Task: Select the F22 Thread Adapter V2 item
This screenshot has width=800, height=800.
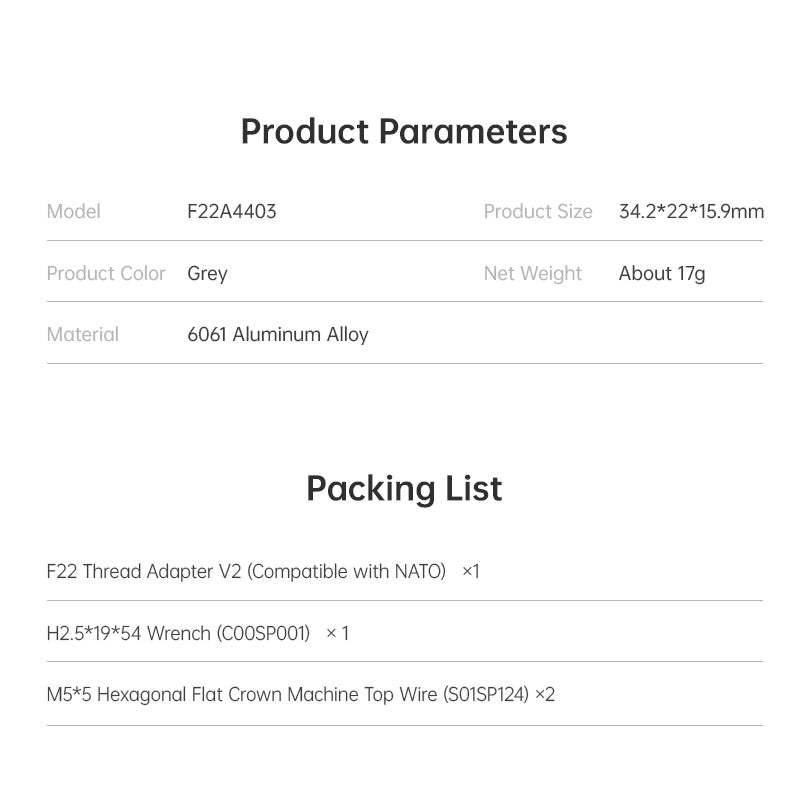Action: [144, 572]
